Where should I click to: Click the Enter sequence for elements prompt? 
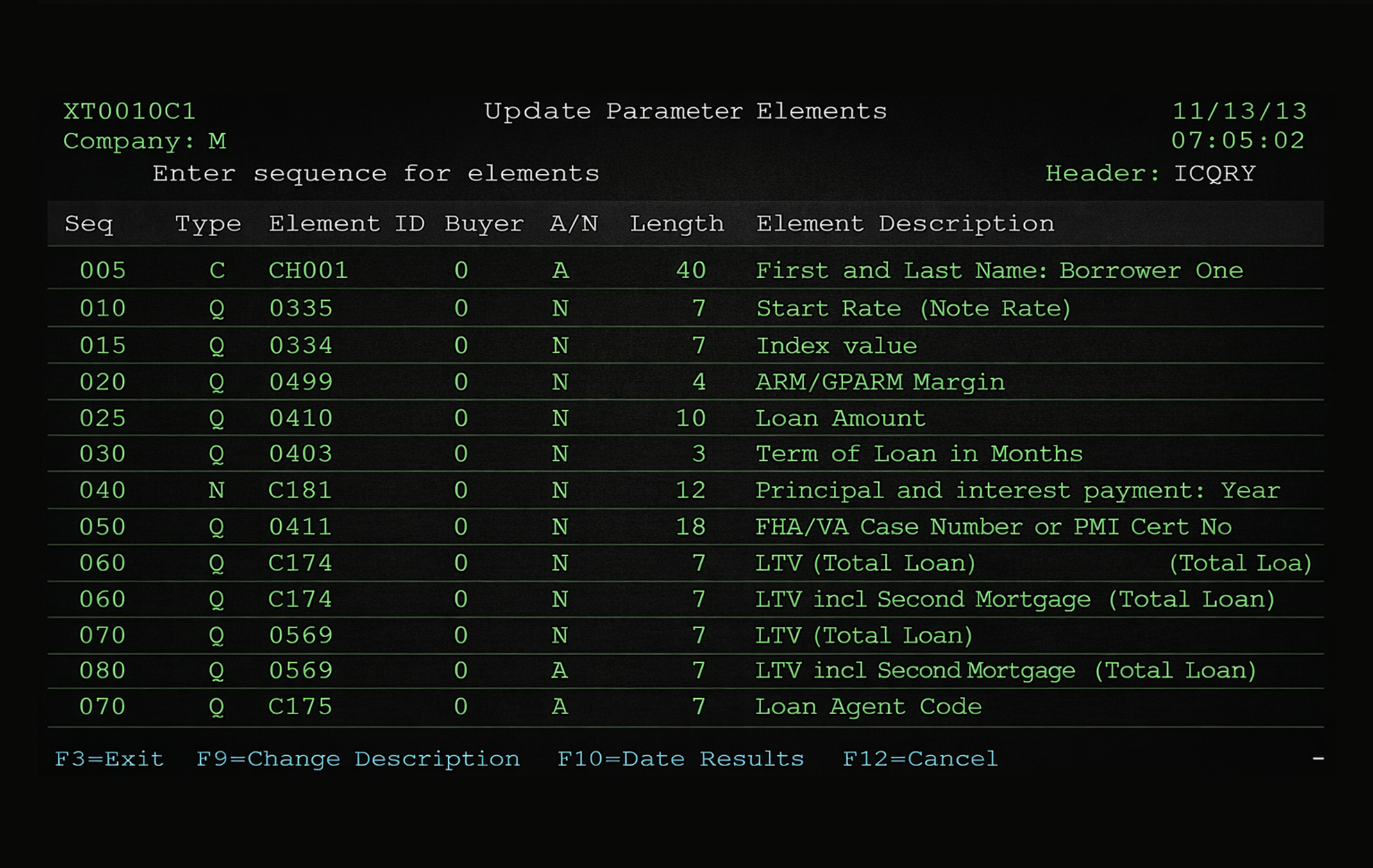click(375, 172)
